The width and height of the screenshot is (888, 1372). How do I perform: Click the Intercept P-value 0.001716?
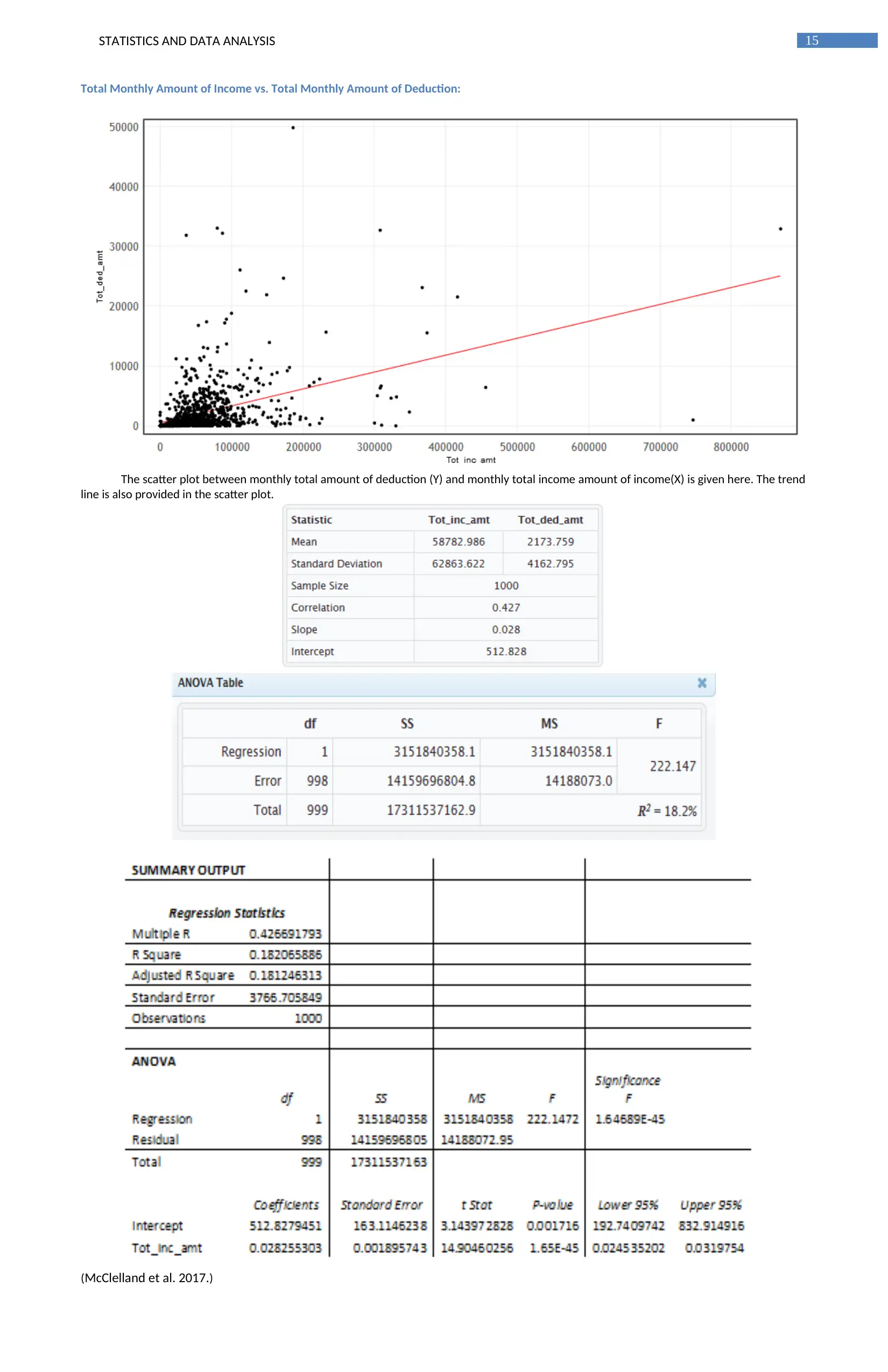[x=552, y=1225]
